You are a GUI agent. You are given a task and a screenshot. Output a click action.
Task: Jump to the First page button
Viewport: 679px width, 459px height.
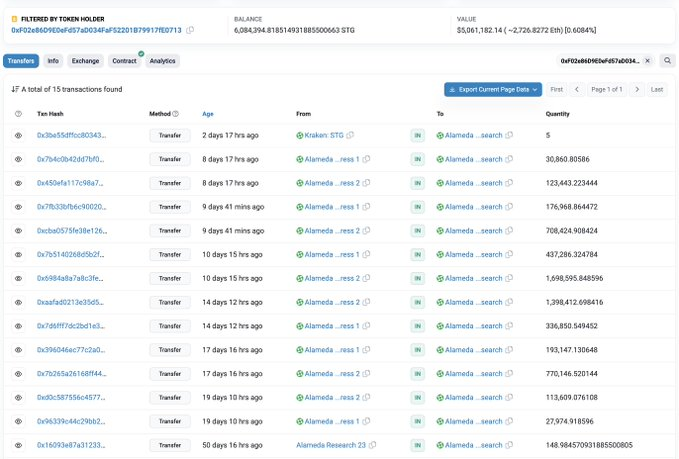tap(556, 89)
